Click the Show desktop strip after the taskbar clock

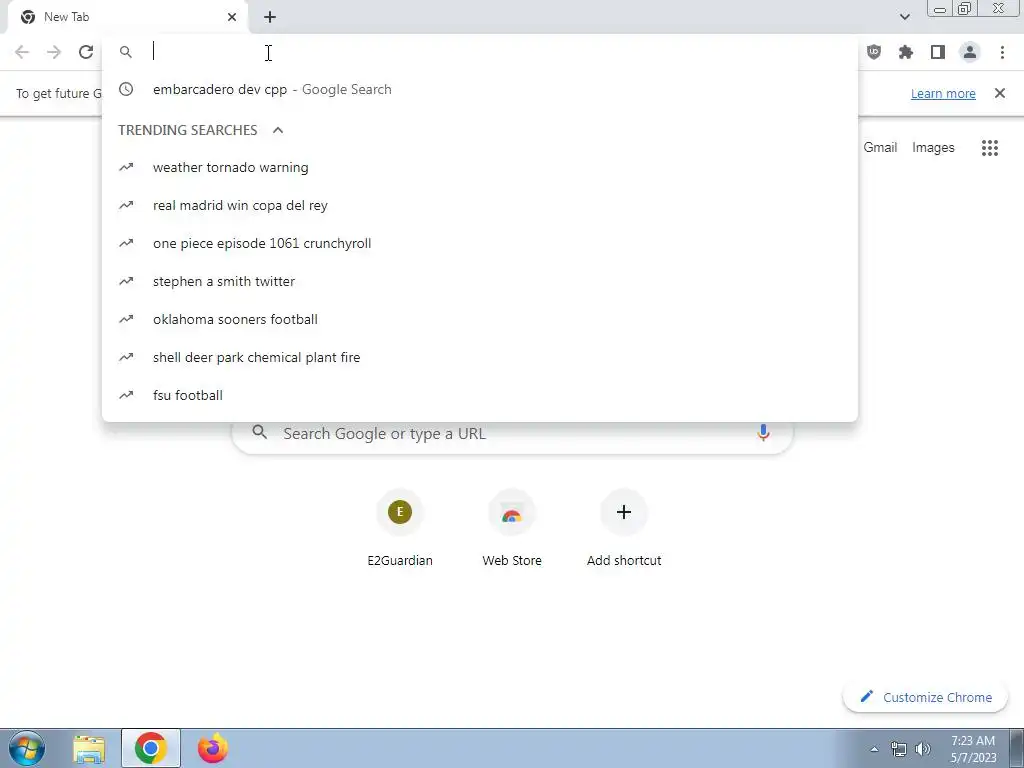click(1016, 749)
